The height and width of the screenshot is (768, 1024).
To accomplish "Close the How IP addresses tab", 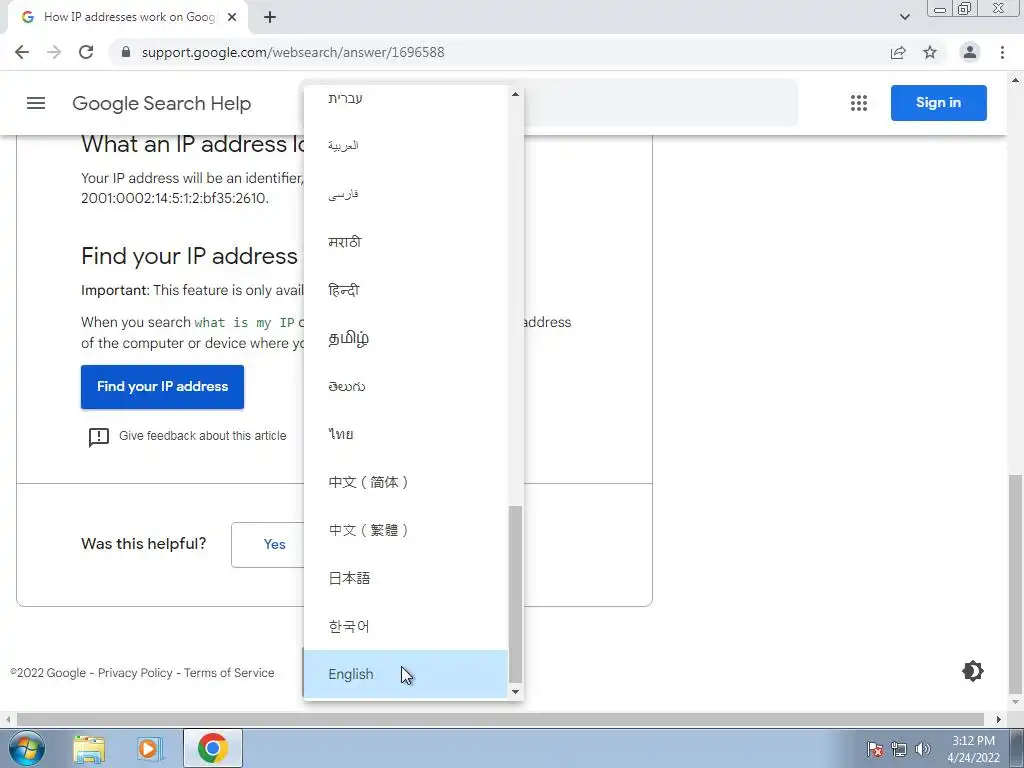I will (x=232, y=17).
